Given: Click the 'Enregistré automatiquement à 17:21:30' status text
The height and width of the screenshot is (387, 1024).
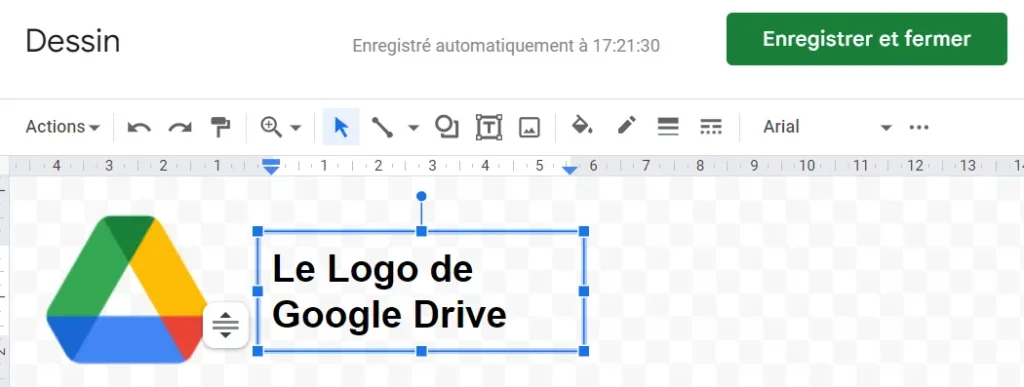Looking at the screenshot, I should click(x=506, y=46).
